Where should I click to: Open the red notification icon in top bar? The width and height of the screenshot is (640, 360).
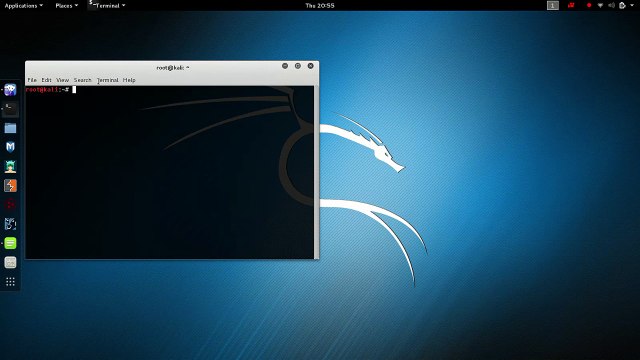coord(571,5)
